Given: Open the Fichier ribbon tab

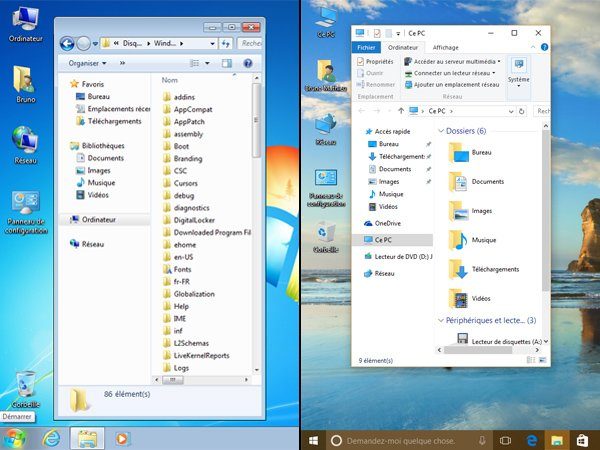Looking at the screenshot, I should click(x=366, y=47).
